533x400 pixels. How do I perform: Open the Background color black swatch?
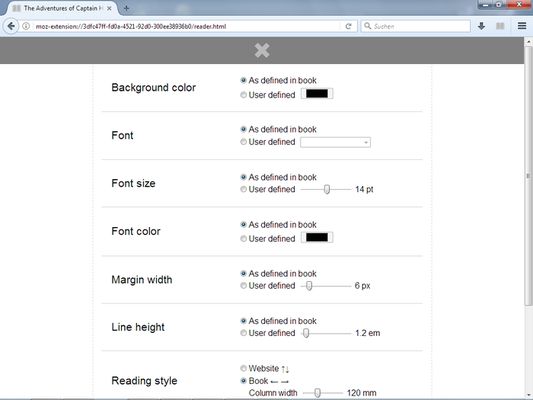click(x=317, y=94)
